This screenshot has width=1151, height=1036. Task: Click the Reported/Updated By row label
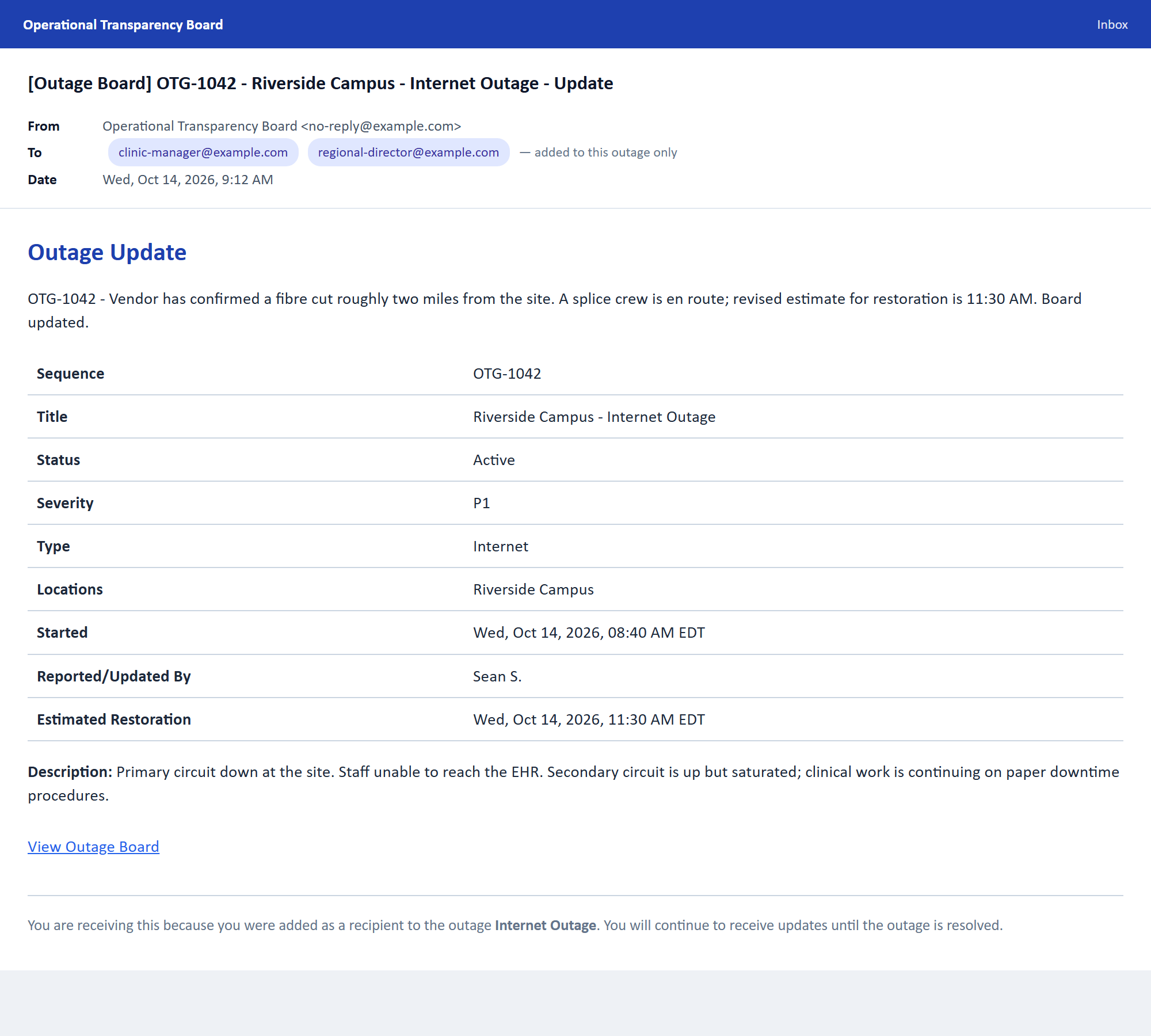pyautogui.click(x=114, y=677)
